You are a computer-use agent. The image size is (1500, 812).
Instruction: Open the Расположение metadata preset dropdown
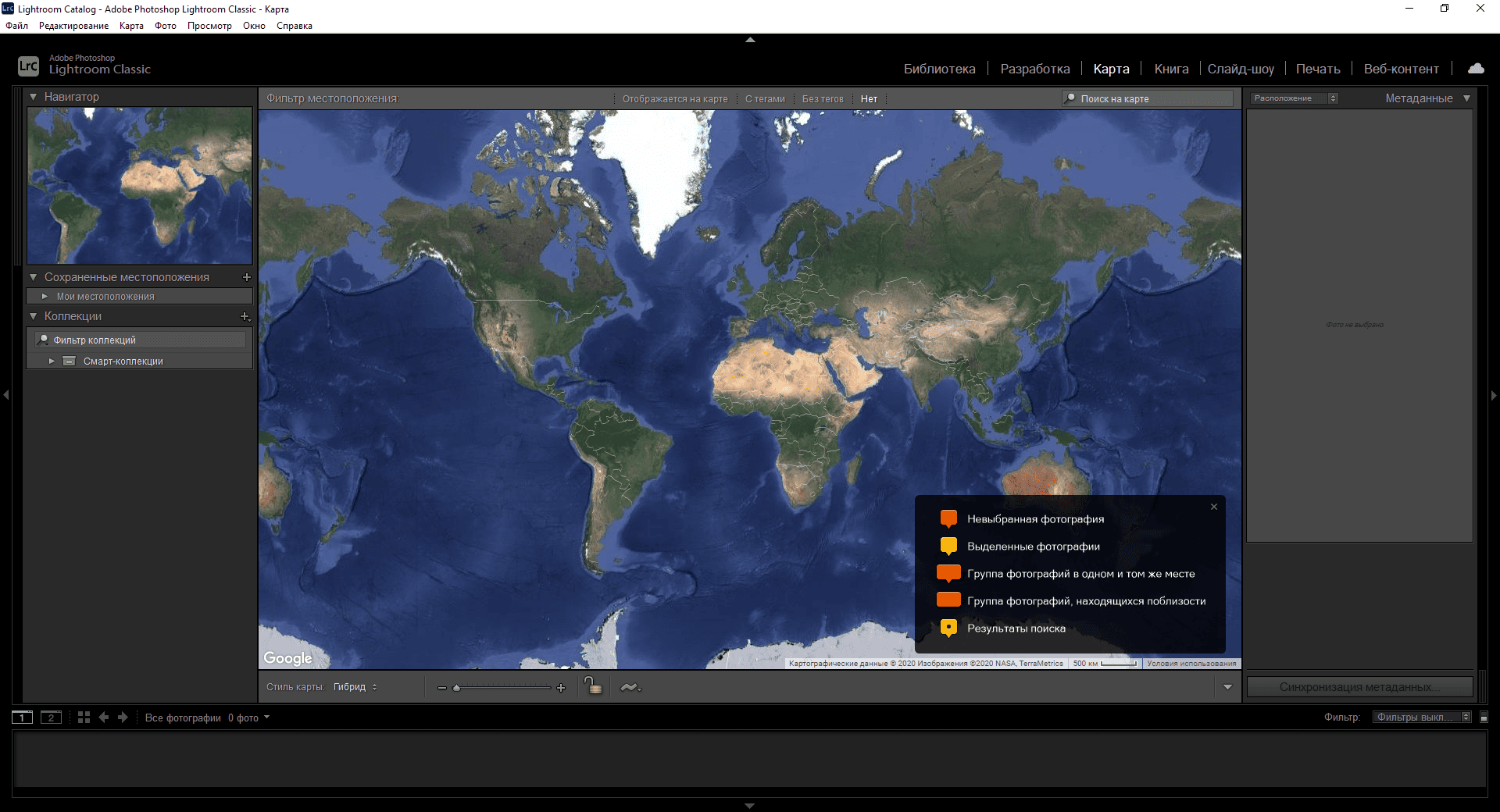coord(1295,98)
